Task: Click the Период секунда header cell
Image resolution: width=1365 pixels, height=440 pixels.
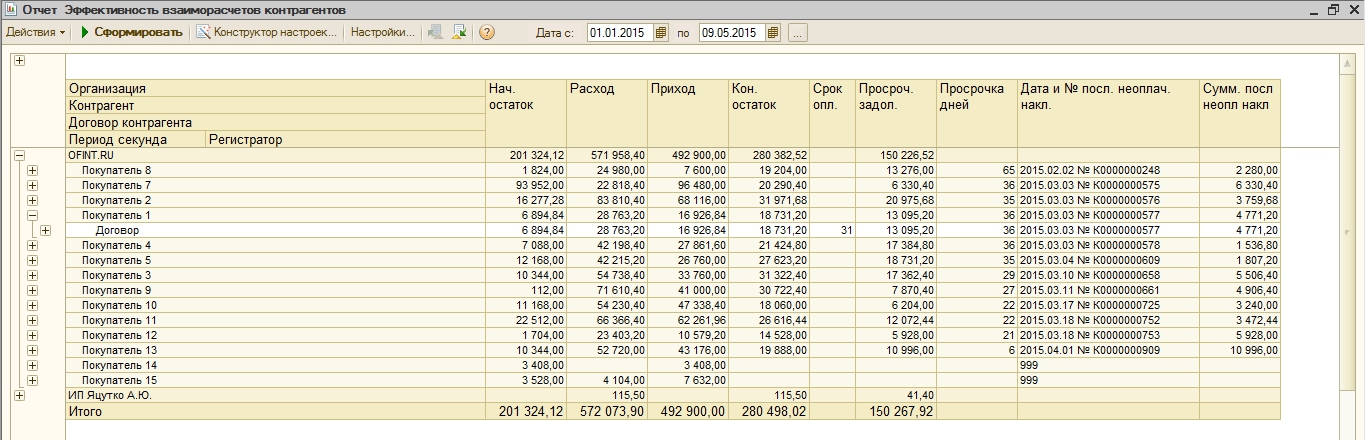Action: coord(135,140)
